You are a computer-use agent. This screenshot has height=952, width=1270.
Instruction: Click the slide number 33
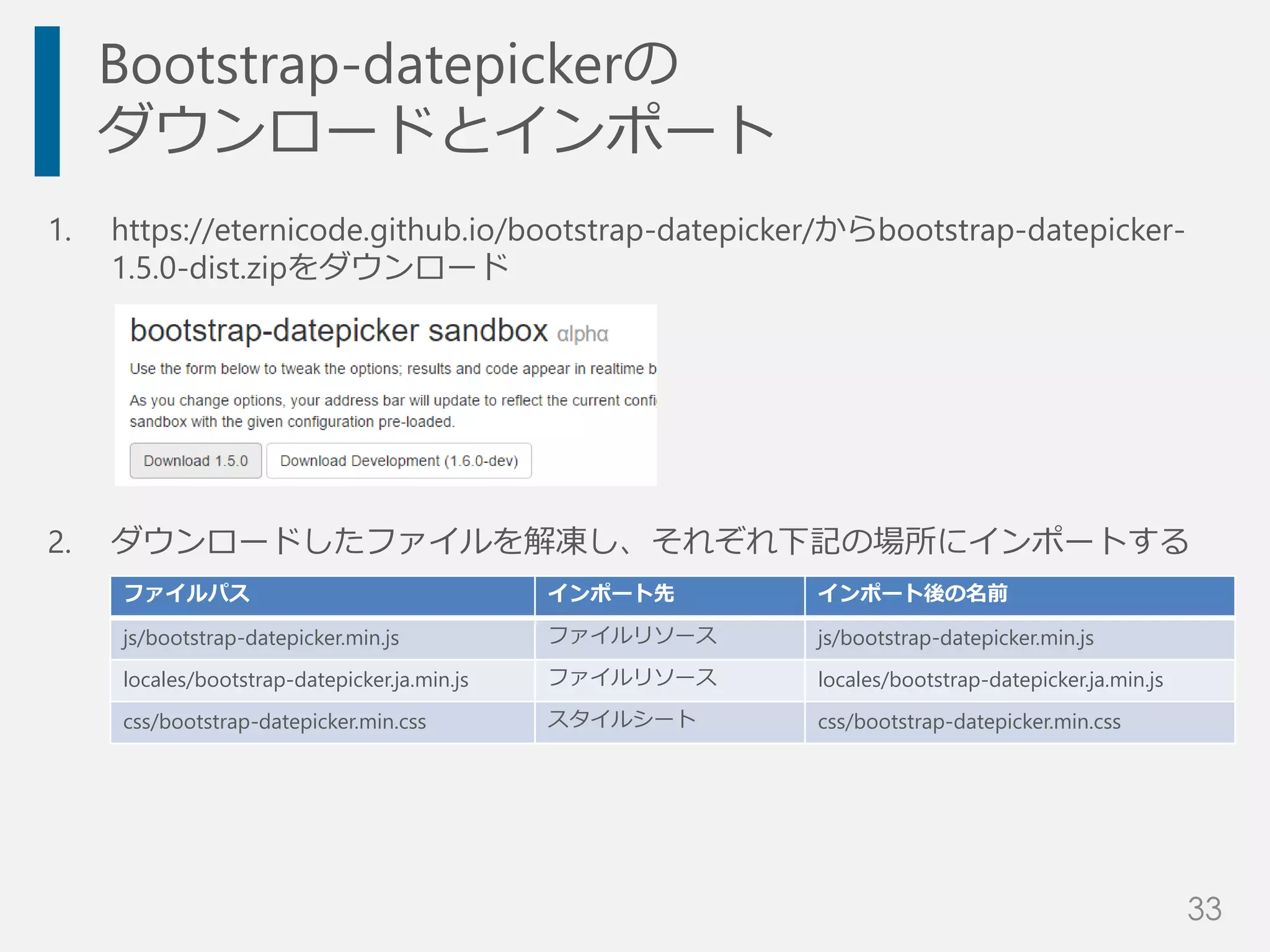1204,909
